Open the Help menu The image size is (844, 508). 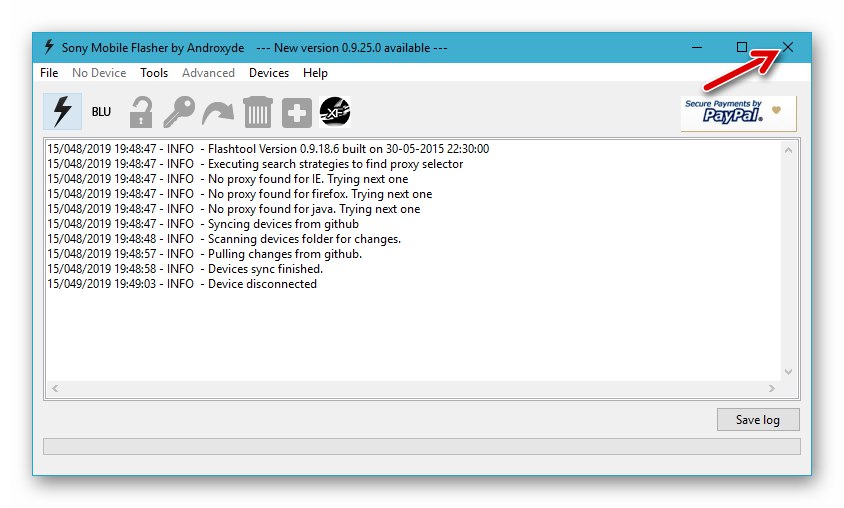pyautogui.click(x=315, y=73)
